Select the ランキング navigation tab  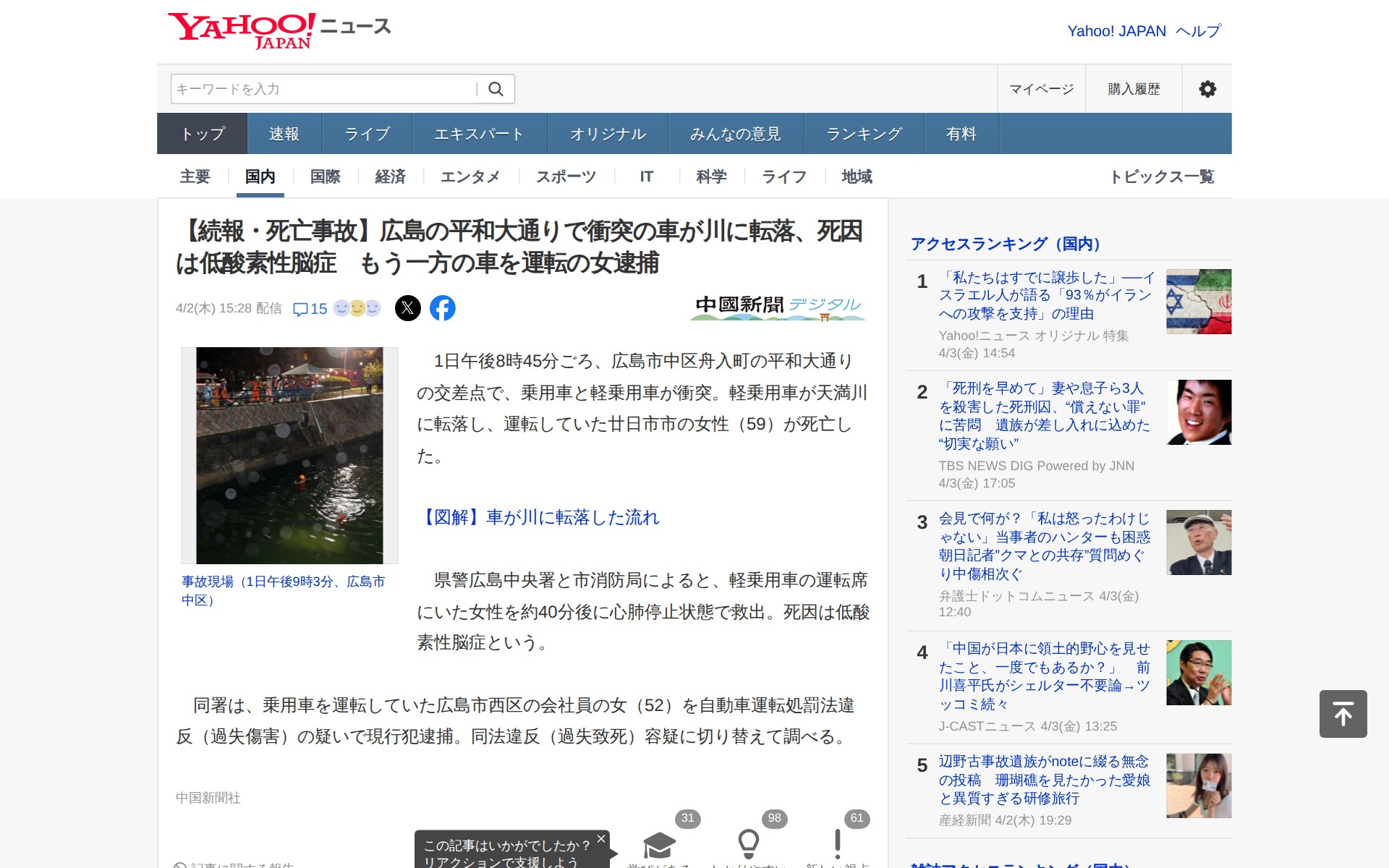pos(864,134)
